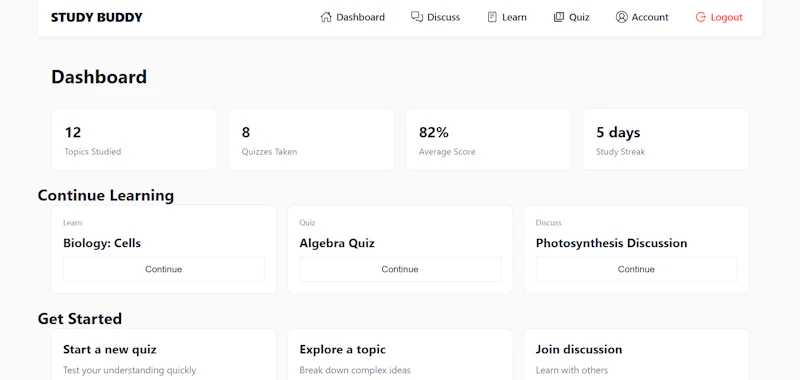
Task: Click the STUDY BUDDY logo text
Action: click(x=97, y=17)
